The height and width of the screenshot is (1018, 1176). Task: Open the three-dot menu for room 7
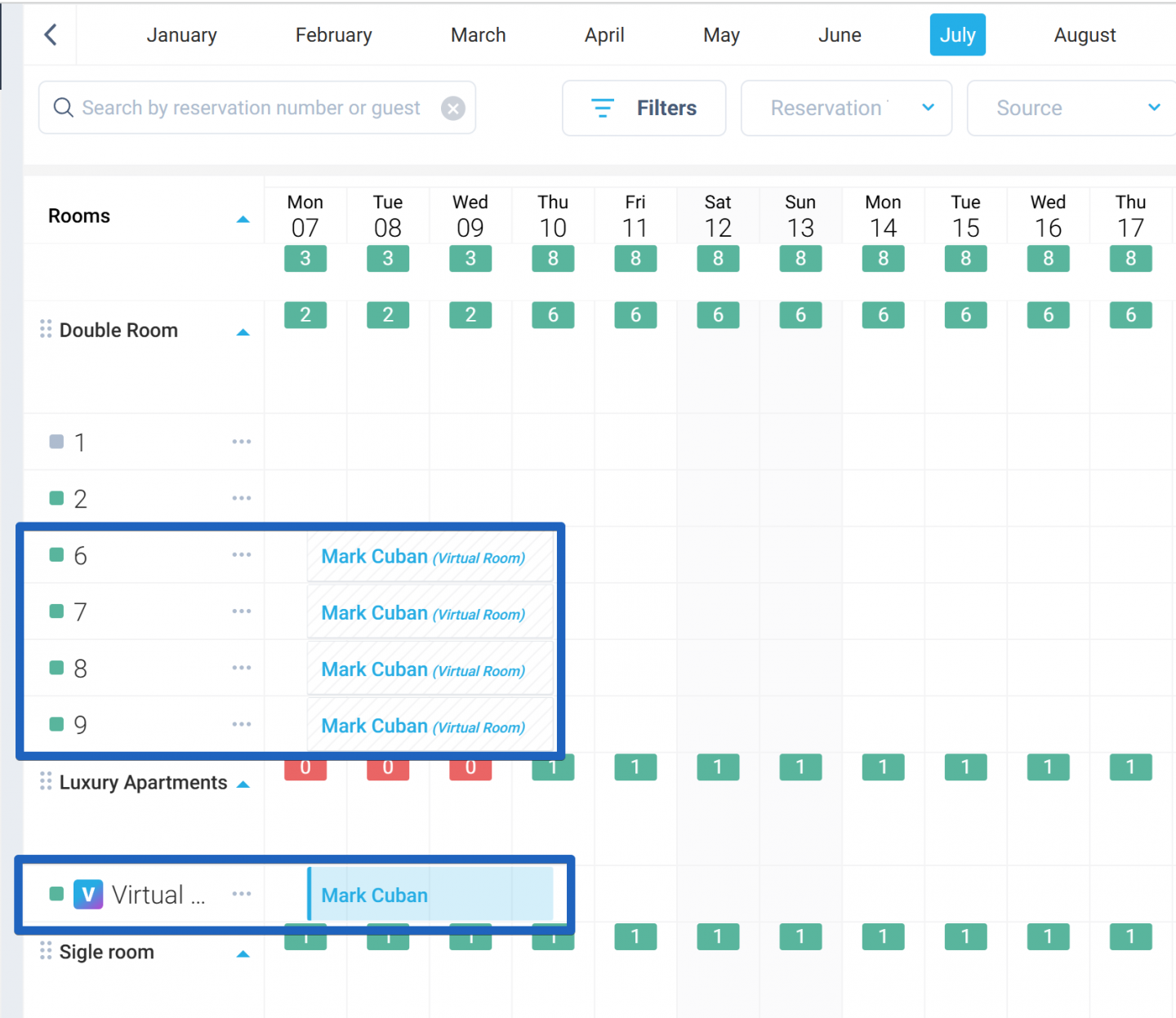[x=241, y=611]
